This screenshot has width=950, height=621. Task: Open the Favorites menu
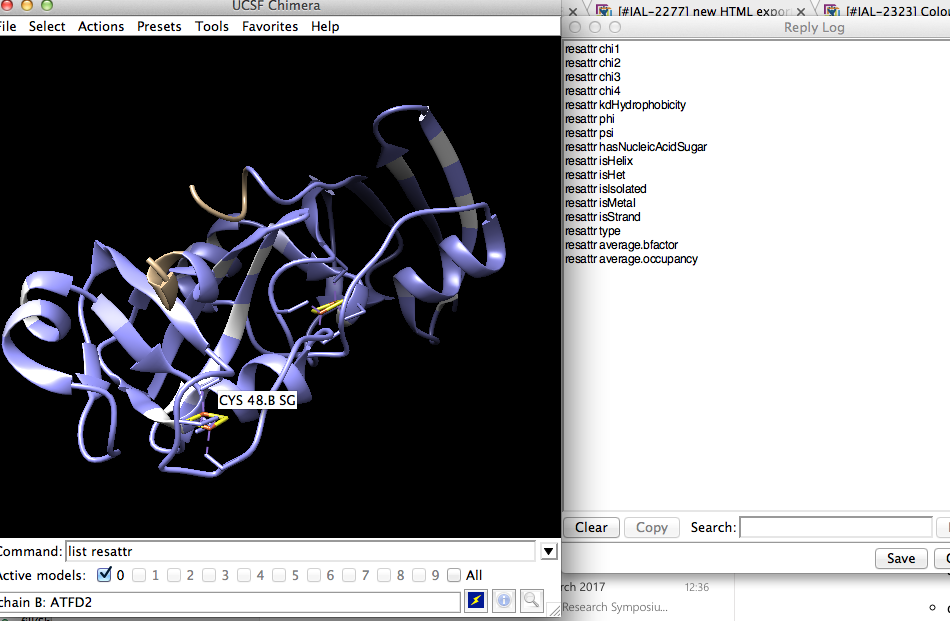tap(270, 26)
